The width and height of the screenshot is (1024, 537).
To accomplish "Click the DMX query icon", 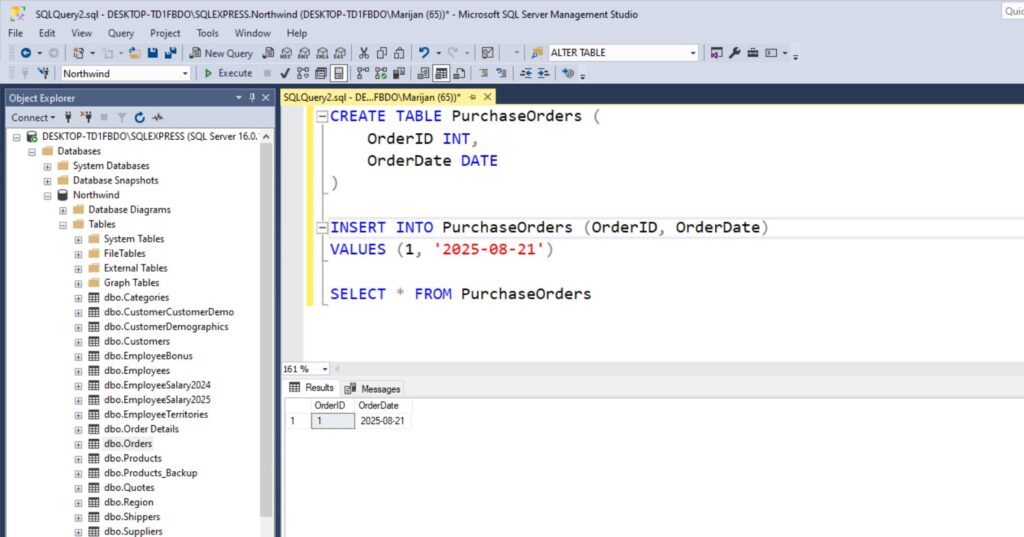I will [304, 53].
